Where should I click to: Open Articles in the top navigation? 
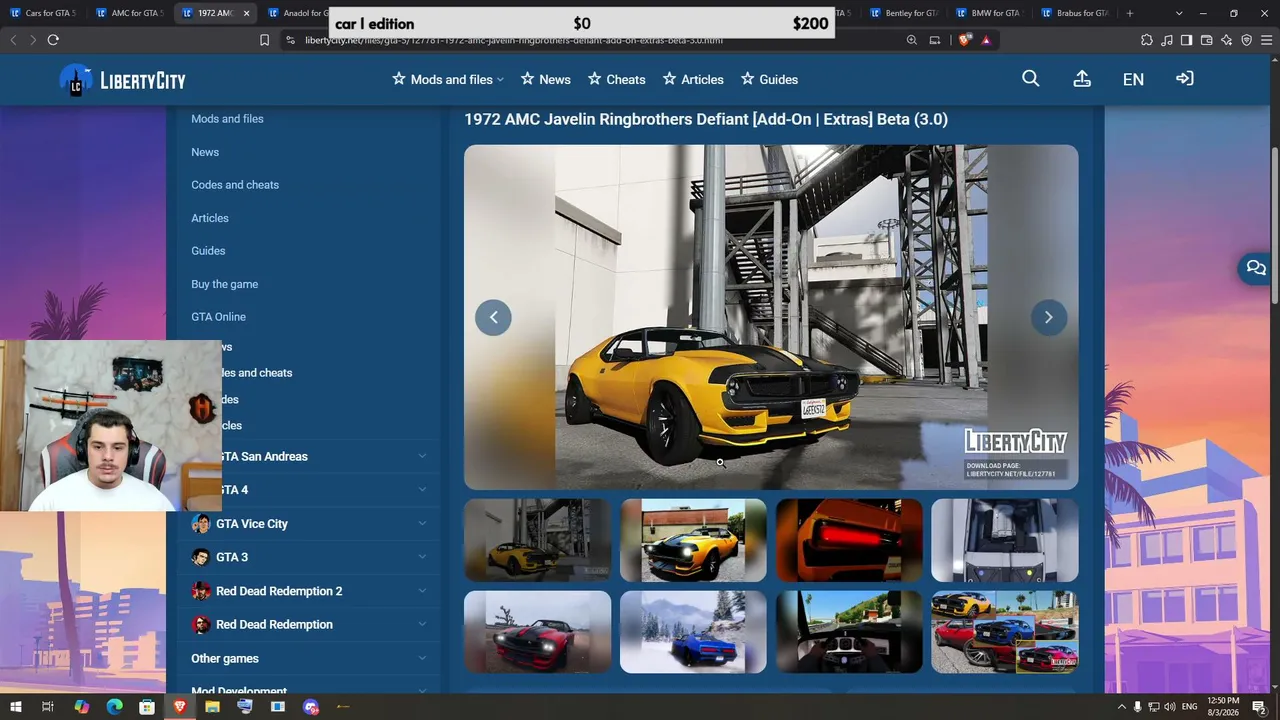pyautogui.click(x=693, y=79)
